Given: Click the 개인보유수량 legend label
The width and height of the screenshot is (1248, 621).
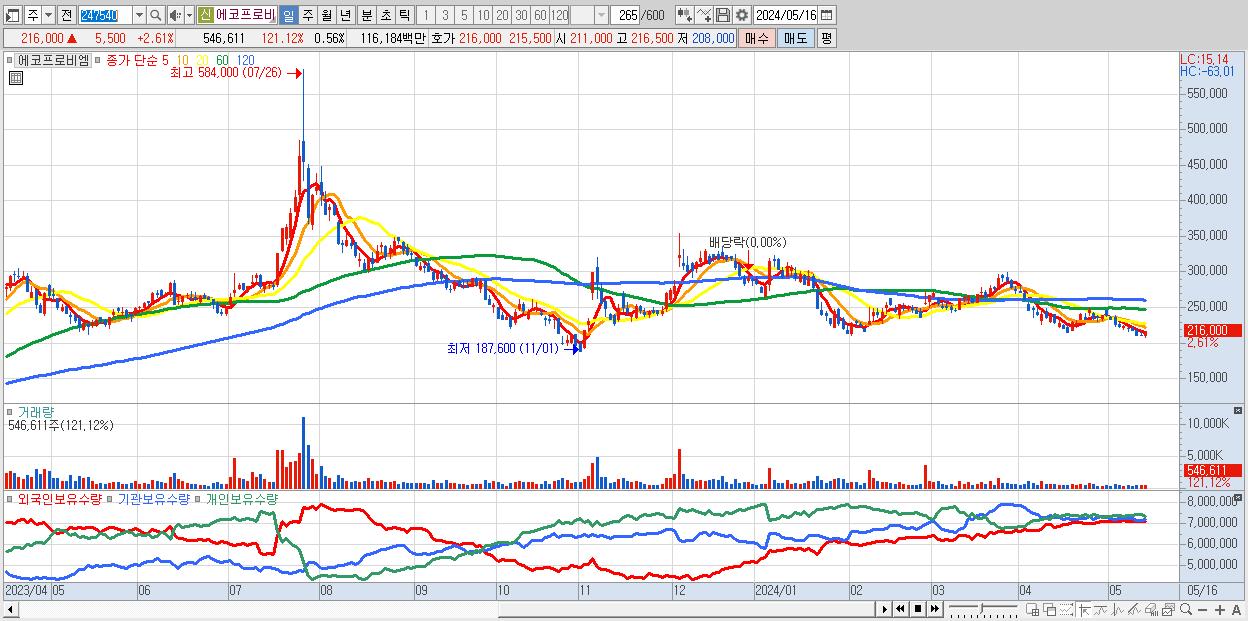Looking at the screenshot, I should [242, 498].
